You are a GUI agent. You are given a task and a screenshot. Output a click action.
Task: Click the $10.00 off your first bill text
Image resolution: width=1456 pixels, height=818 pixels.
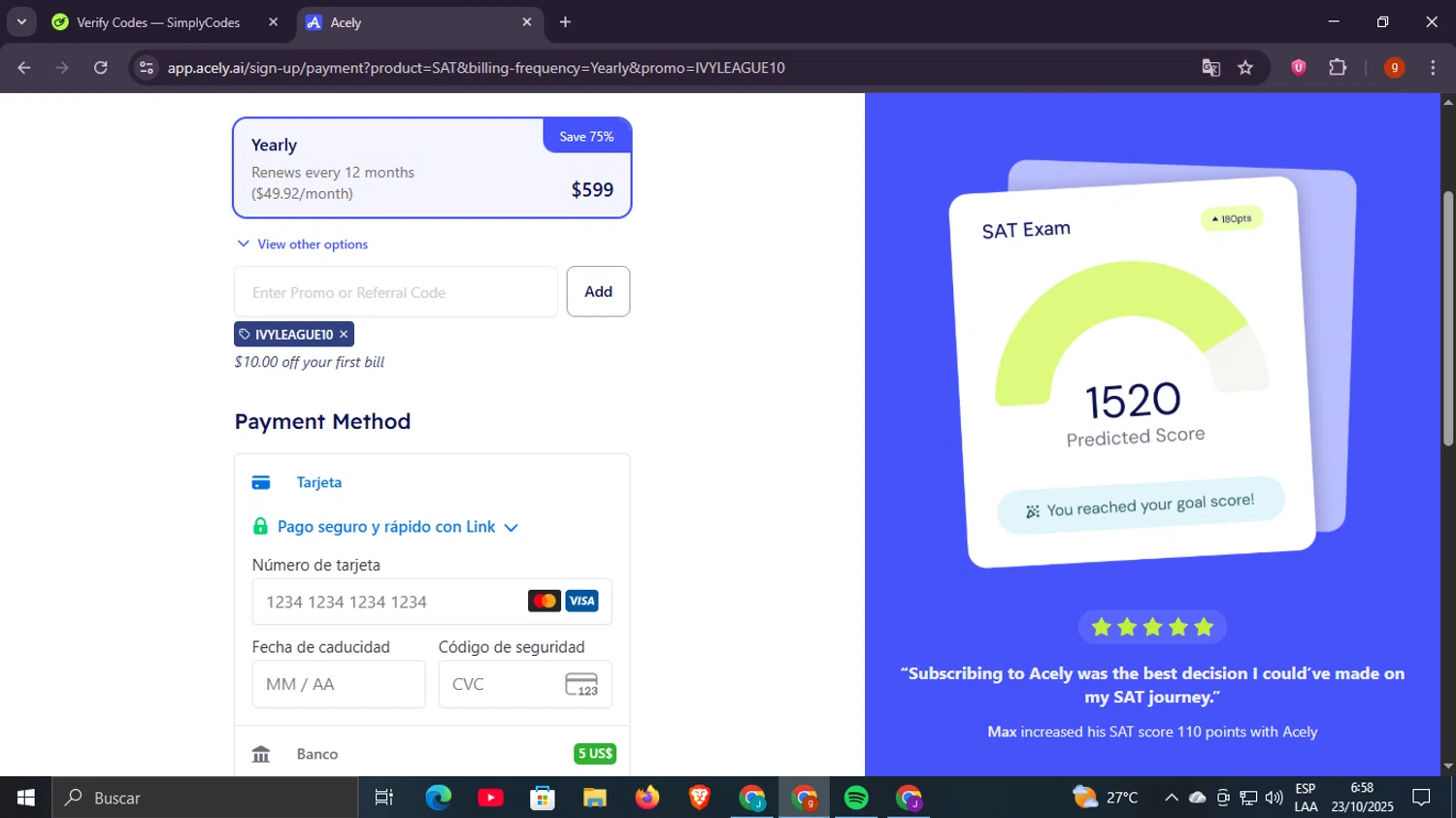coord(309,362)
